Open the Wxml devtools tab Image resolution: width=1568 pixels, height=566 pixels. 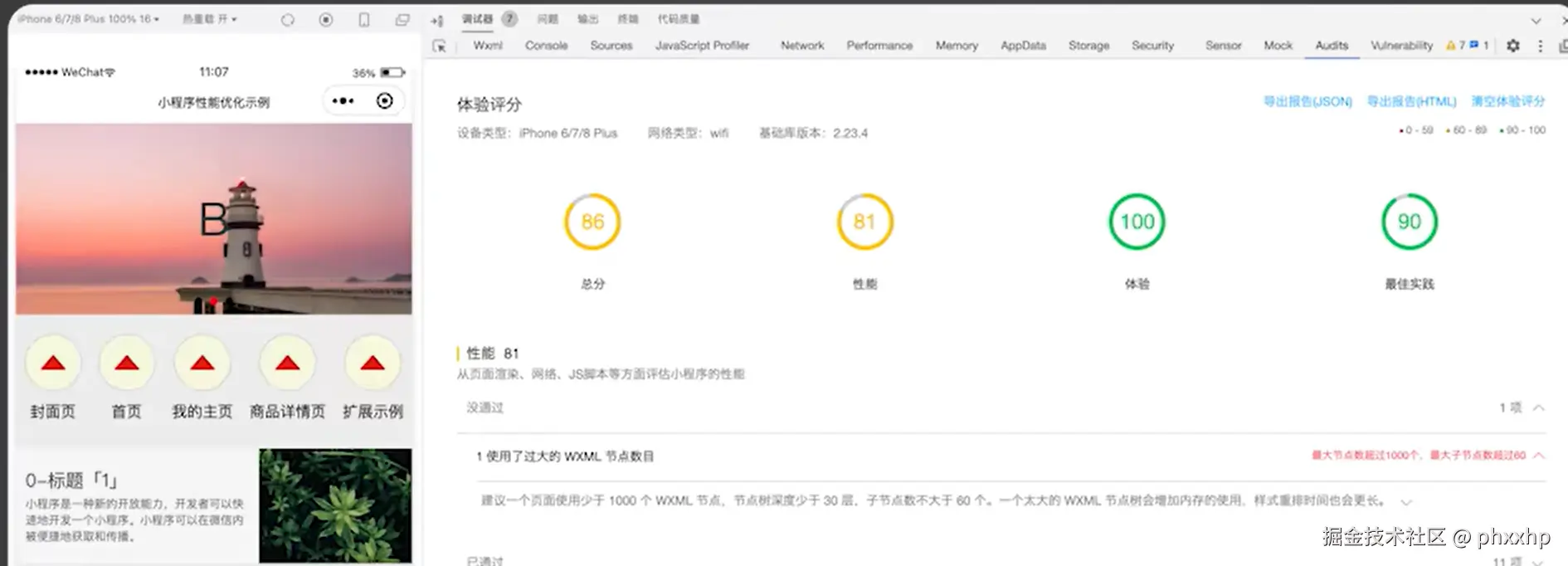click(488, 46)
